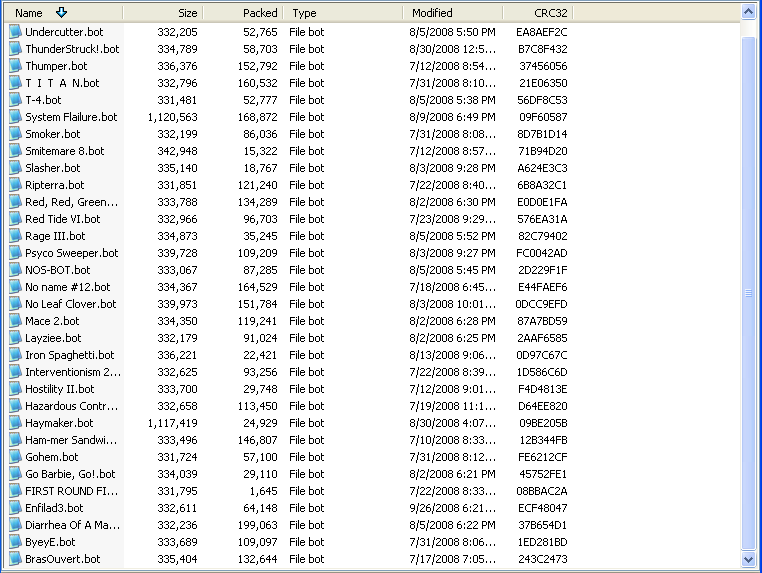Viewport: 762px width, 573px height.
Task: Select file name Diarrhea Of A Ma…
Action: (72, 525)
